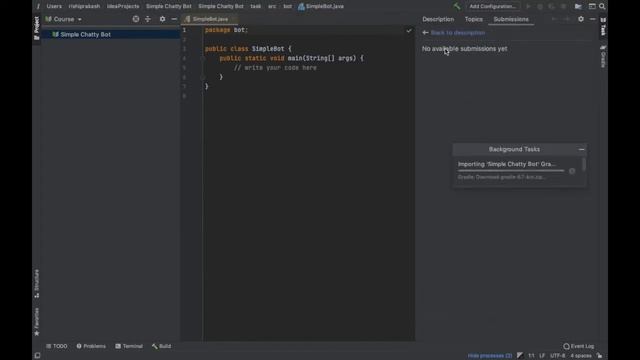640x360 pixels.
Task: Click the Hide processes link
Action: tap(489, 356)
